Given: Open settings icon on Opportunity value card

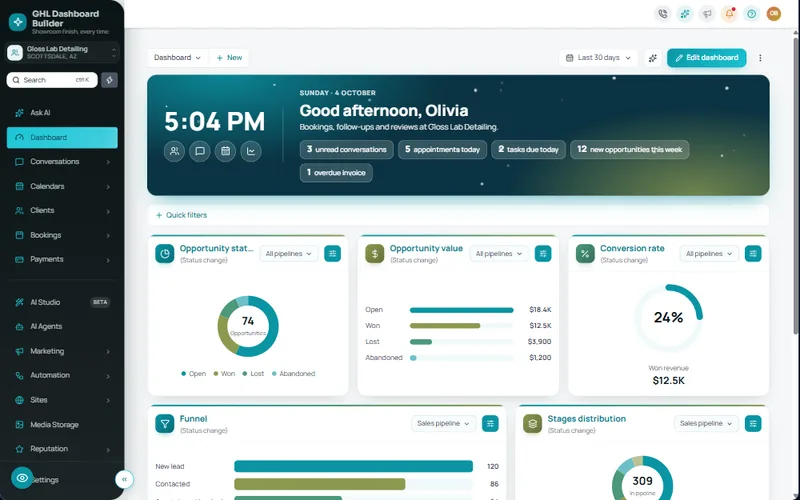Looking at the screenshot, I should tap(543, 254).
